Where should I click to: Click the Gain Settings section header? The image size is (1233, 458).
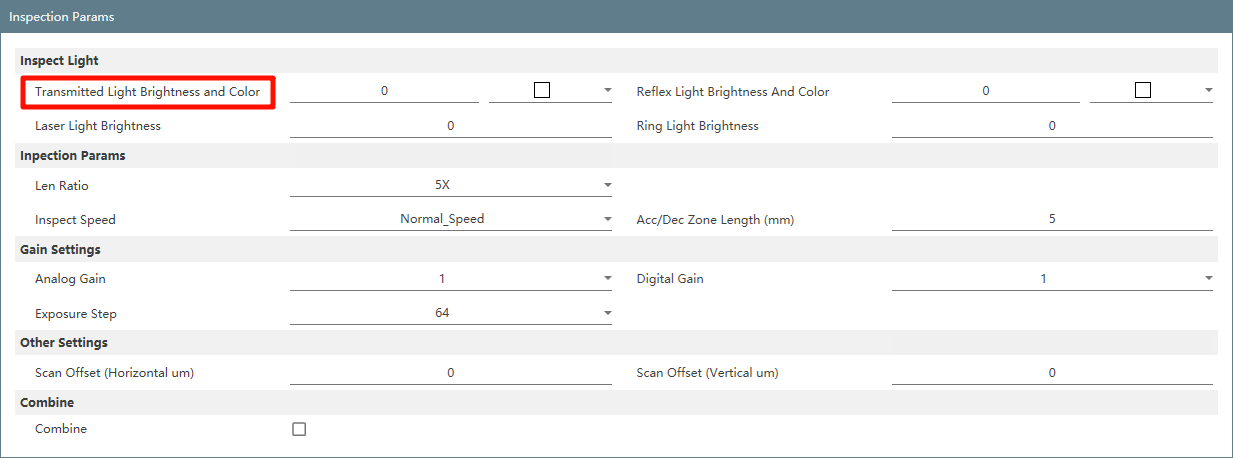click(x=60, y=250)
